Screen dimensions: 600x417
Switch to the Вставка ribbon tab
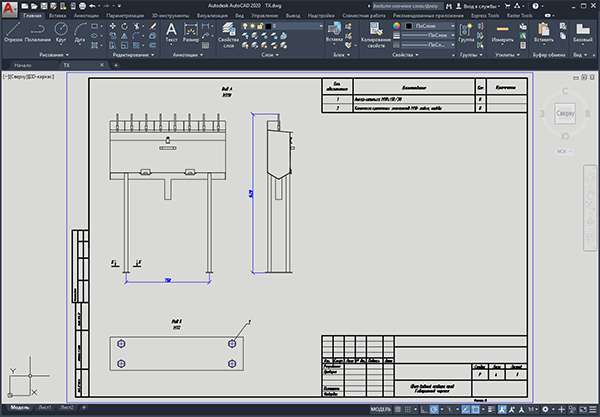pos(57,16)
